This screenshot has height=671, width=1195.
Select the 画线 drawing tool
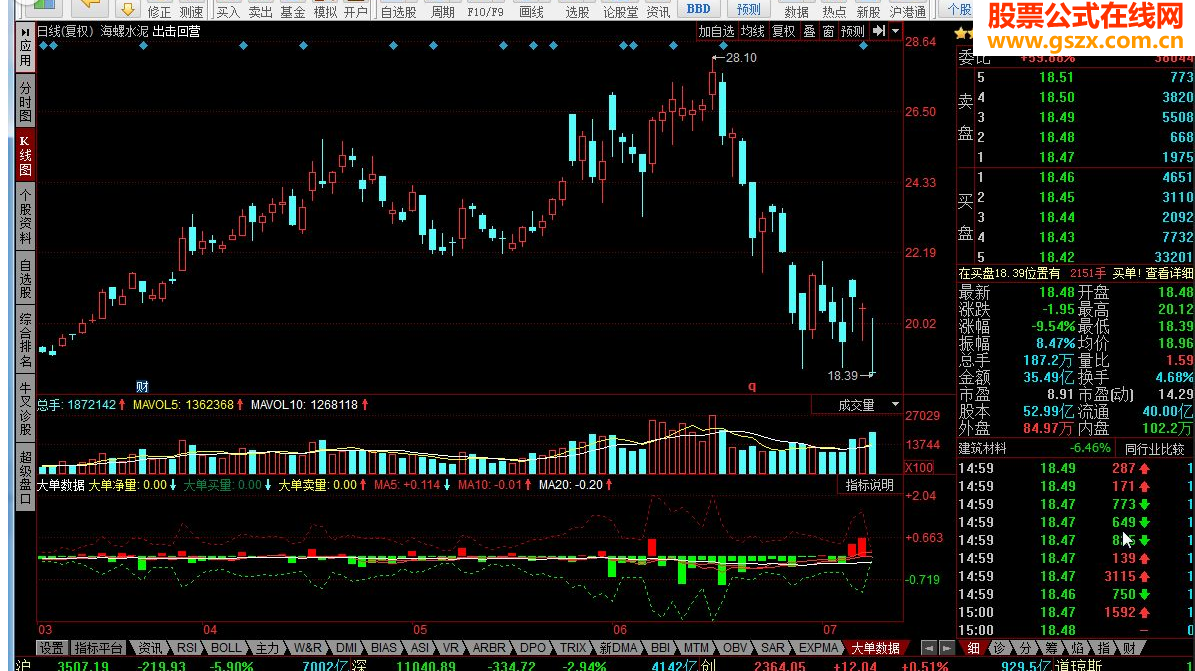(x=532, y=11)
